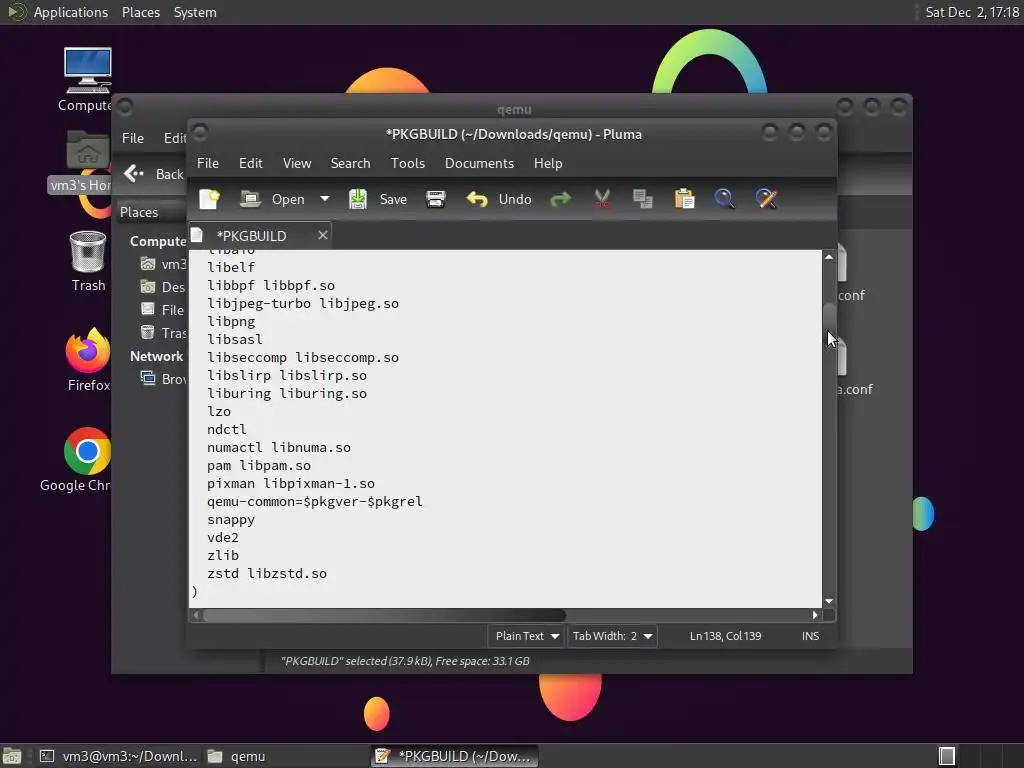Viewport: 1024px width, 768px height.
Task: Save the PKGBUILD file
Action: [x=377, y=199]
